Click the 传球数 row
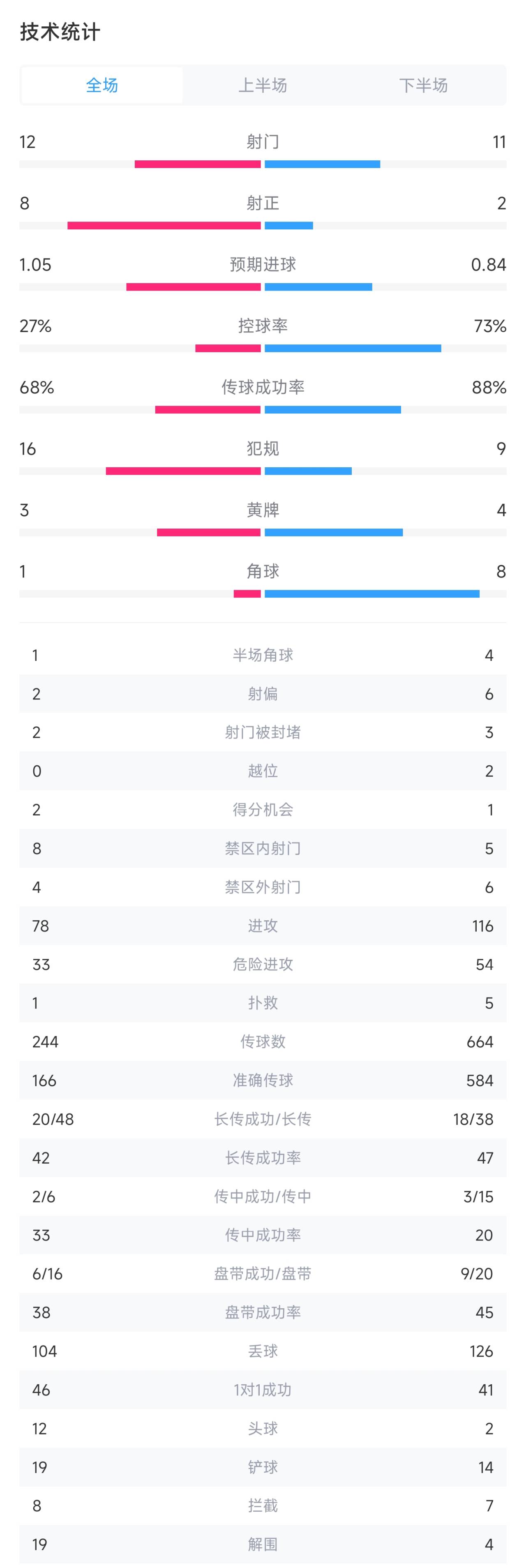 263,1041
